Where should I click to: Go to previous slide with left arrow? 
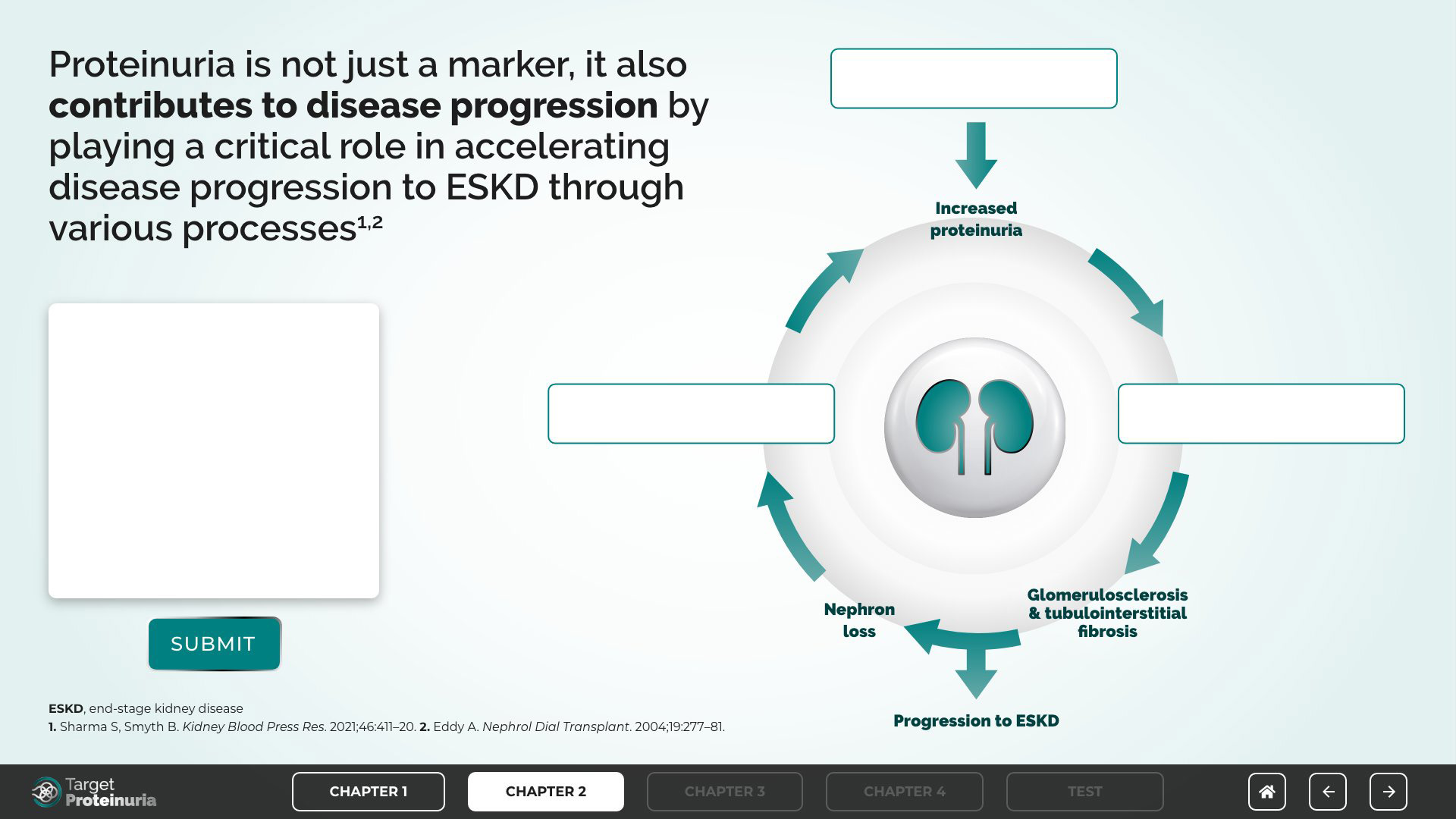[1327, 792]
